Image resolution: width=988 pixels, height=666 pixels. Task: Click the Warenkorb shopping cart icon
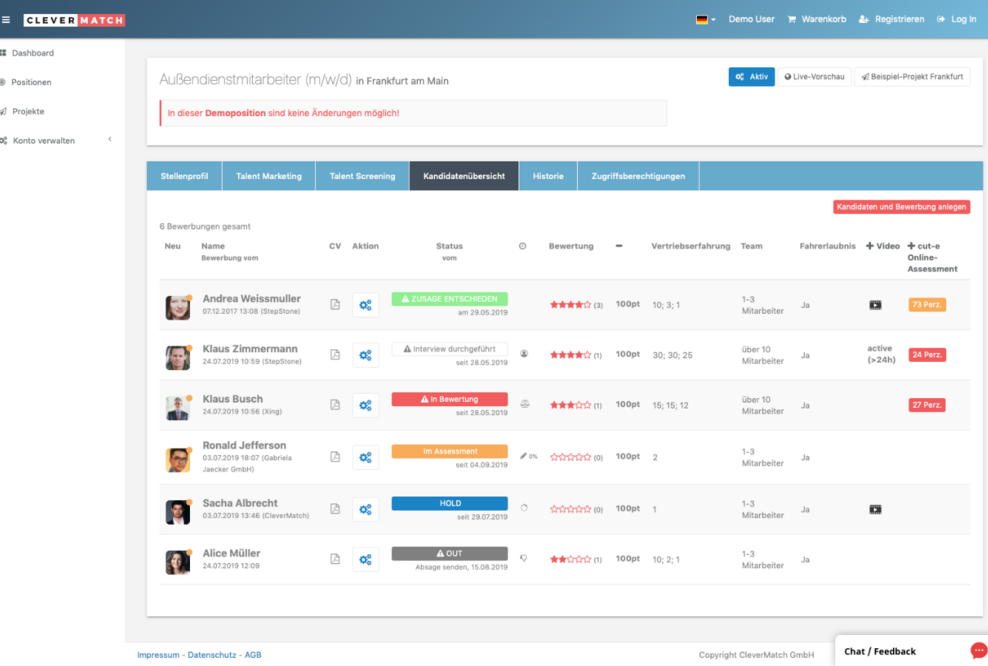pyautogui.click(x=791, y=18)
